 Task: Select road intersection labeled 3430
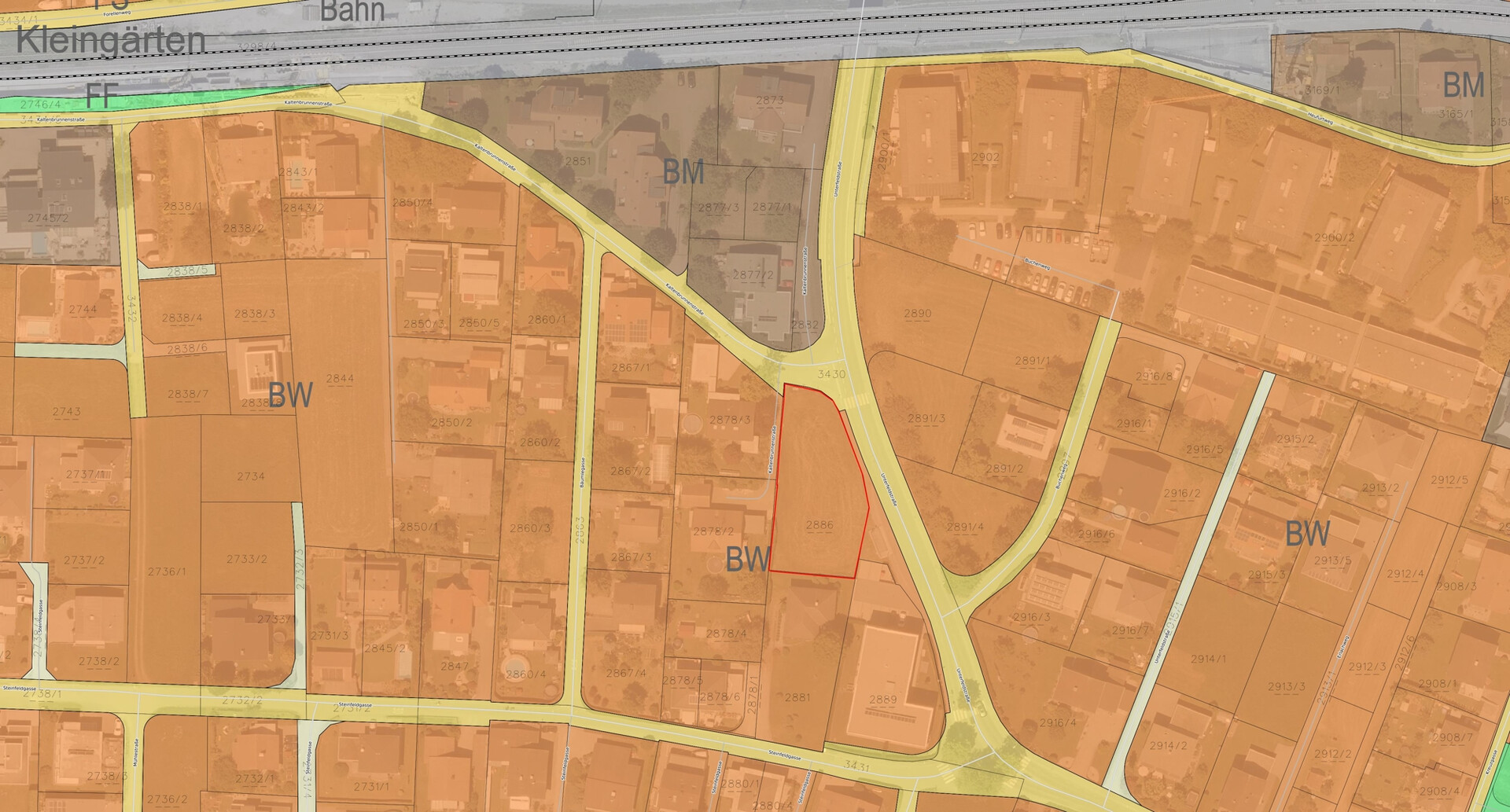(831, 374)
